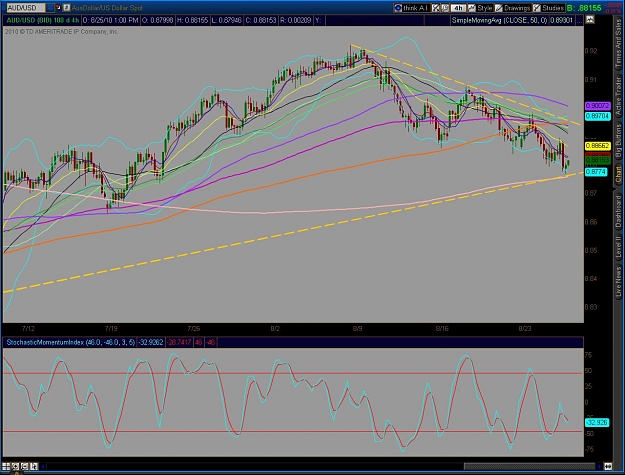Click the scroll-to-latest icon at bottom right
The image size is (625, 475).
tap(608, 466)
